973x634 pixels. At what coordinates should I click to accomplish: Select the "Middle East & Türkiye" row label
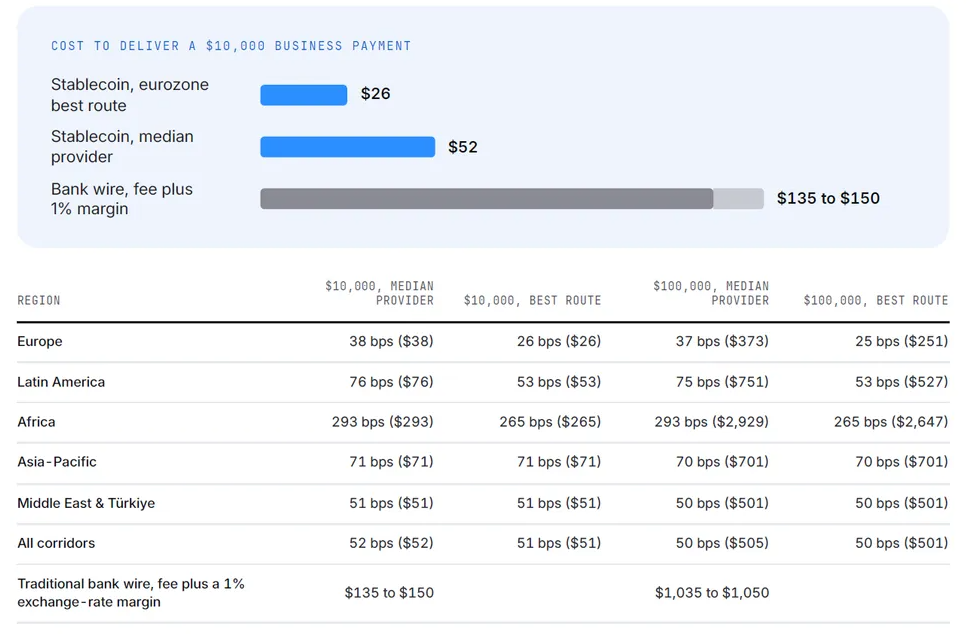(86, 503)
